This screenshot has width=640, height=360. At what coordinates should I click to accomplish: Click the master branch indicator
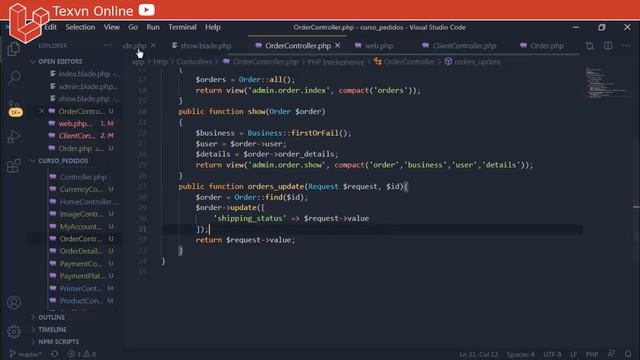(x=25, y=354)
